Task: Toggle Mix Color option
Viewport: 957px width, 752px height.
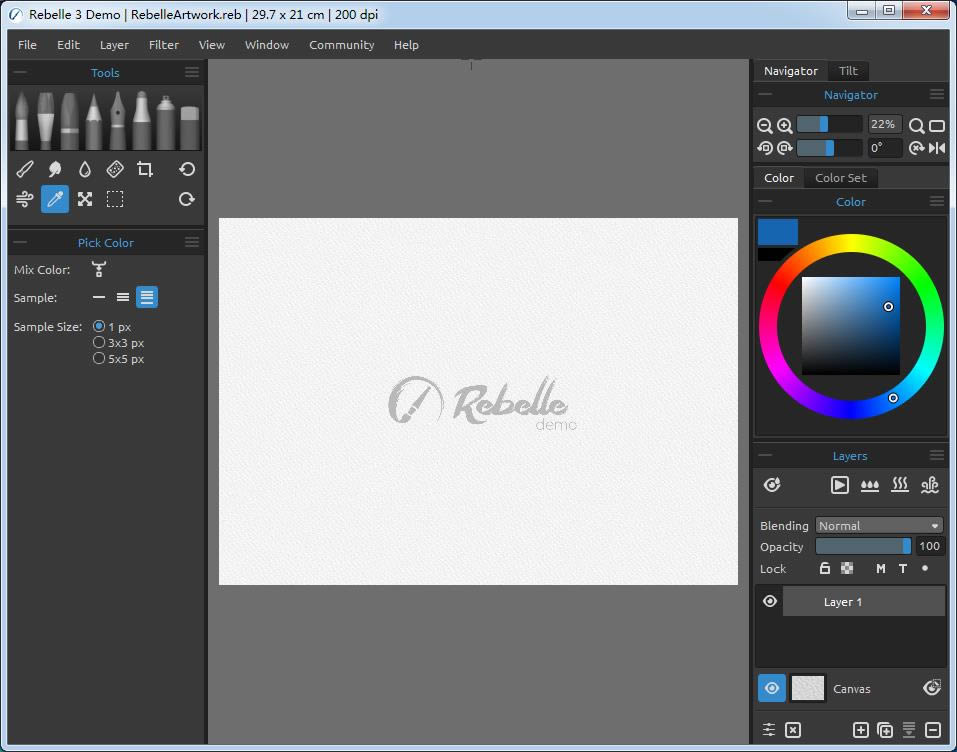Action: (98, 269)
